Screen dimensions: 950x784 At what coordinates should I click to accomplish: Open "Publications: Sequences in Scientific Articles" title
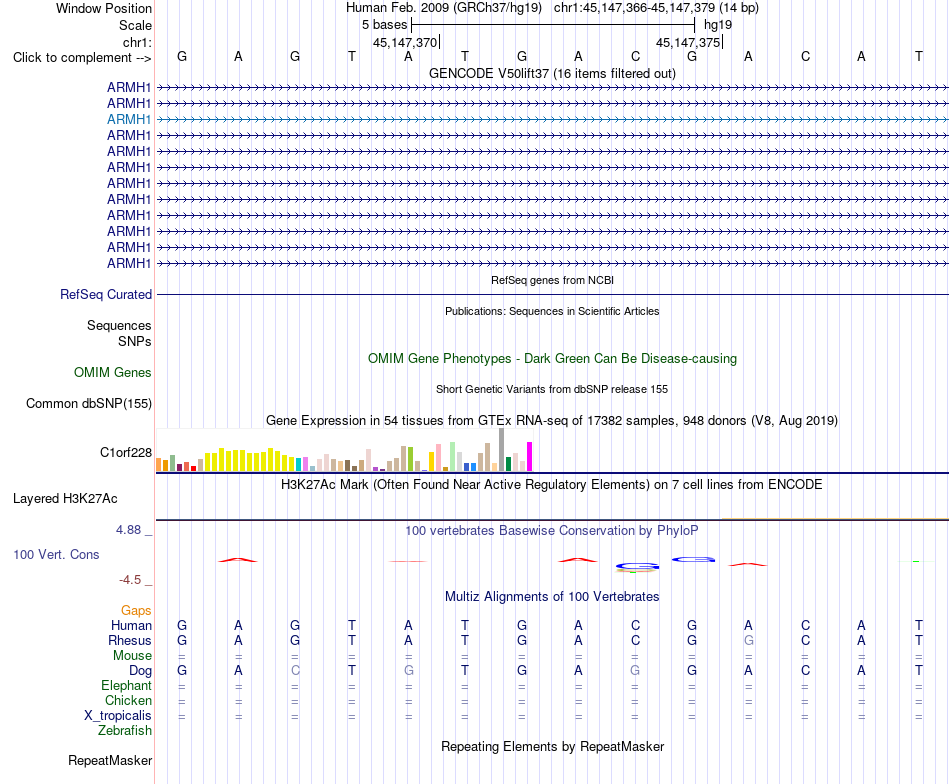click(x=552, y=311)
